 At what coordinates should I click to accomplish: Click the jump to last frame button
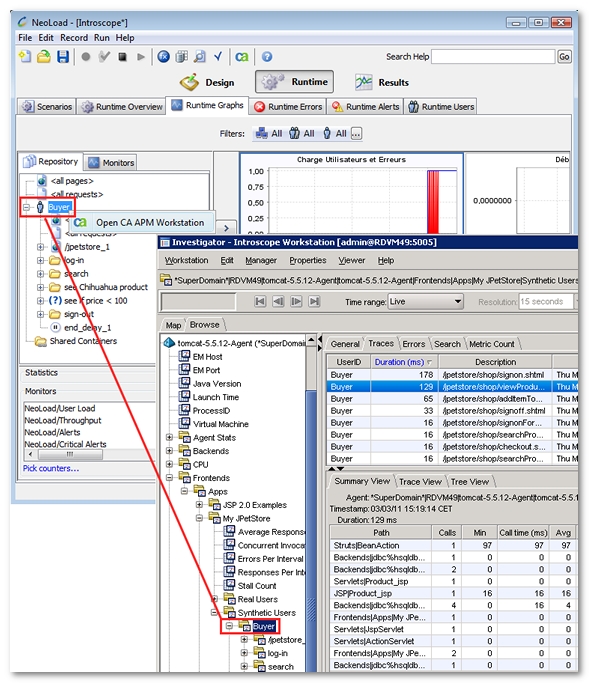[314, 301]
